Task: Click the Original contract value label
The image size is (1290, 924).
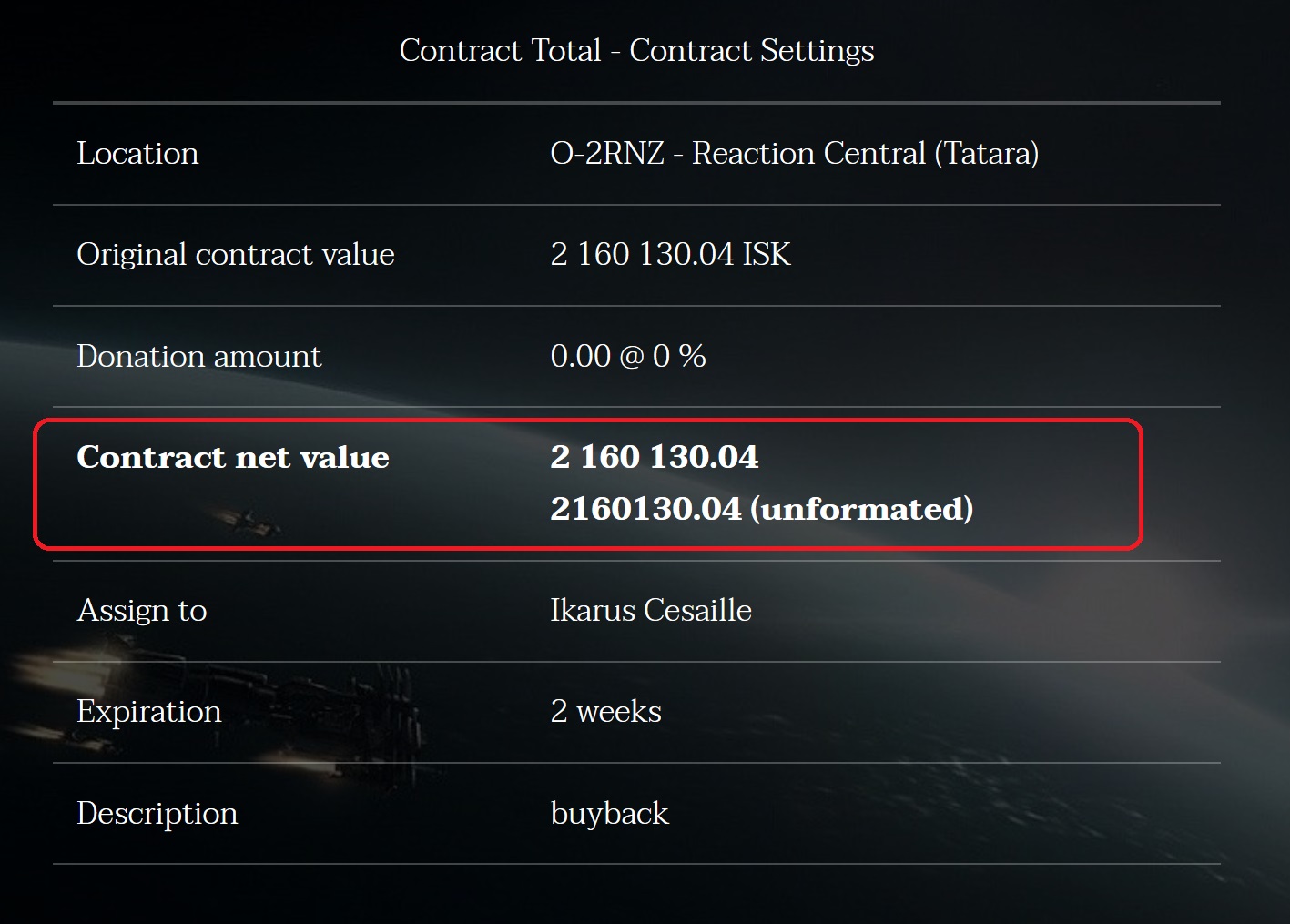Action: (x=236, y=254)
